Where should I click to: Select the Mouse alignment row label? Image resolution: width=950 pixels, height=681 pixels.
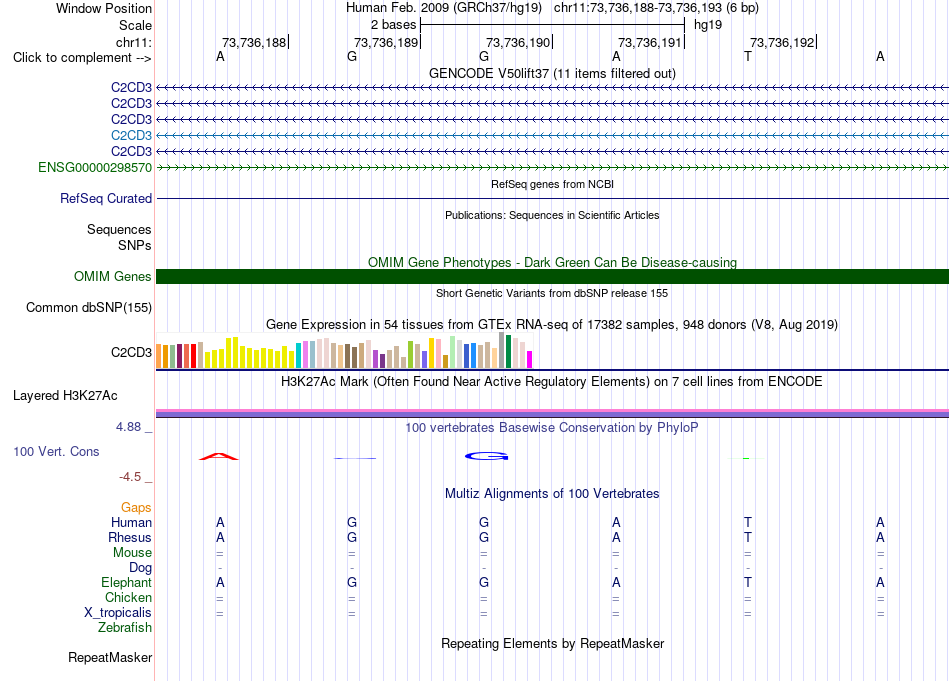click(132, 553)
